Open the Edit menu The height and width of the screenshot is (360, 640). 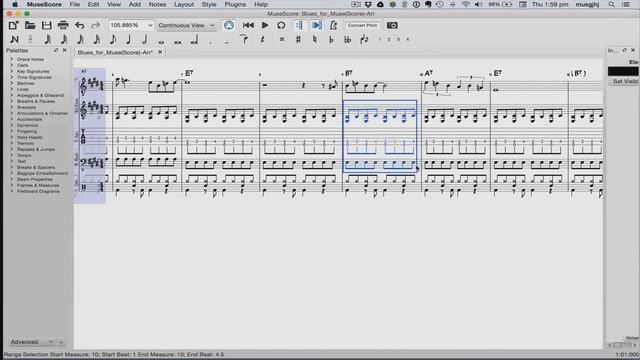point(93,4)
